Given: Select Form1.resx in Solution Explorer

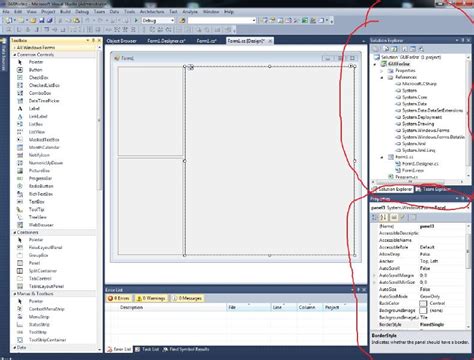Looking at the screenshot, I should [x=413, y=170].
